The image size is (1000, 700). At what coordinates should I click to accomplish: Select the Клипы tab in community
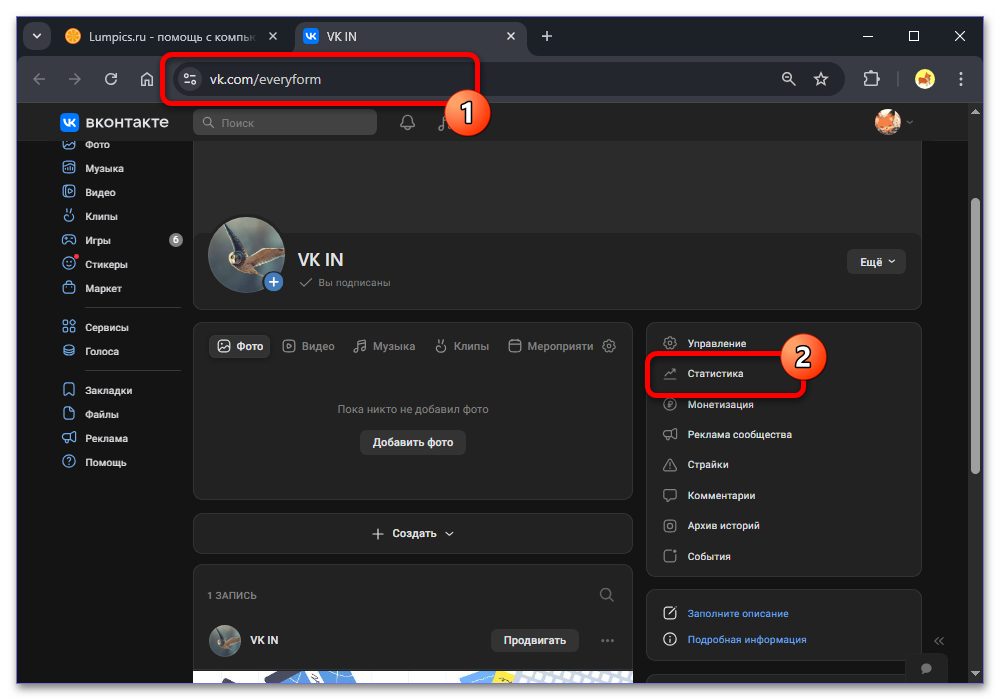click(462, 346)
